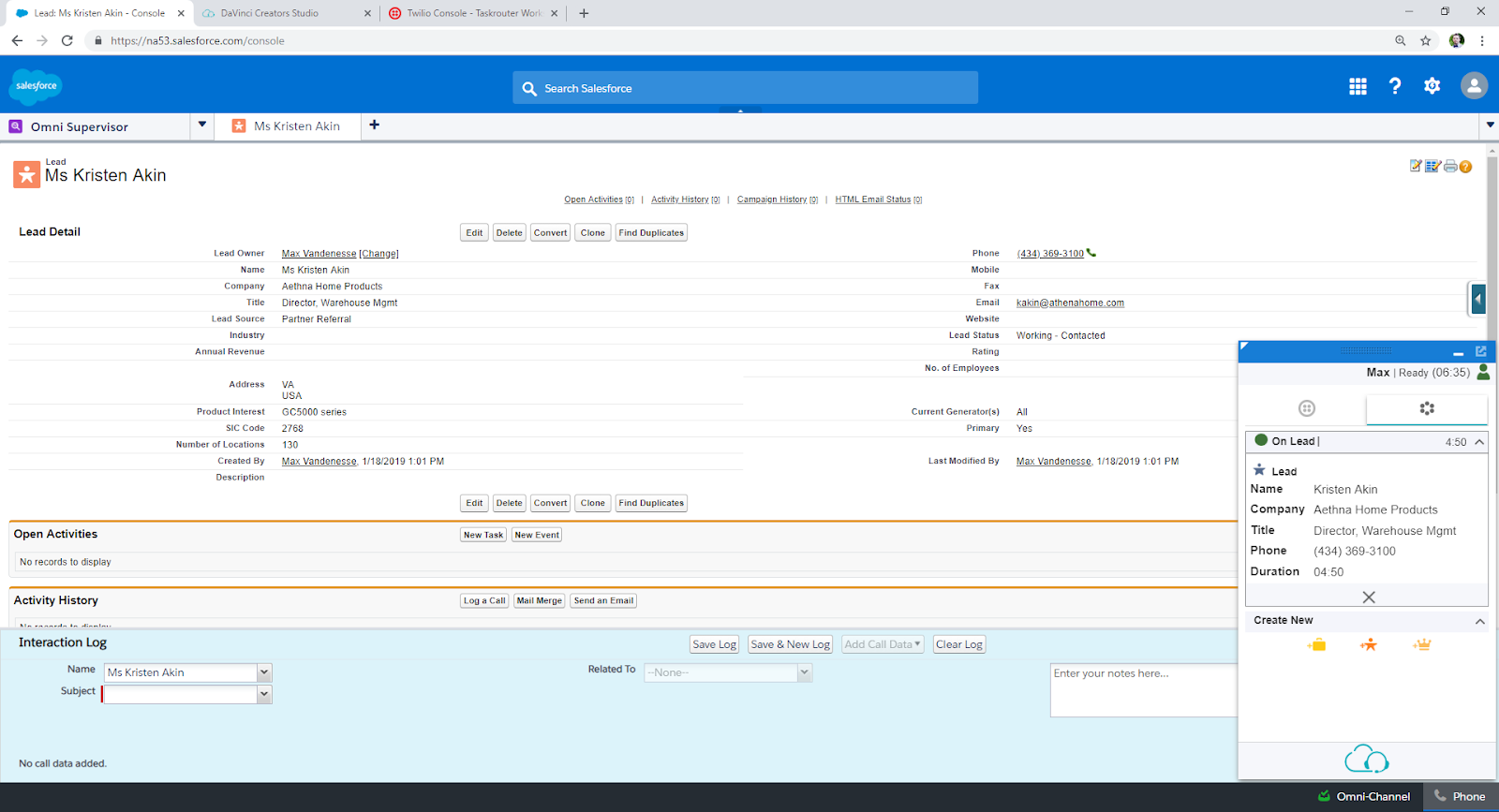Click the large orange Lead record icon
Screen dimensions: 1499x812
point(26,174)
